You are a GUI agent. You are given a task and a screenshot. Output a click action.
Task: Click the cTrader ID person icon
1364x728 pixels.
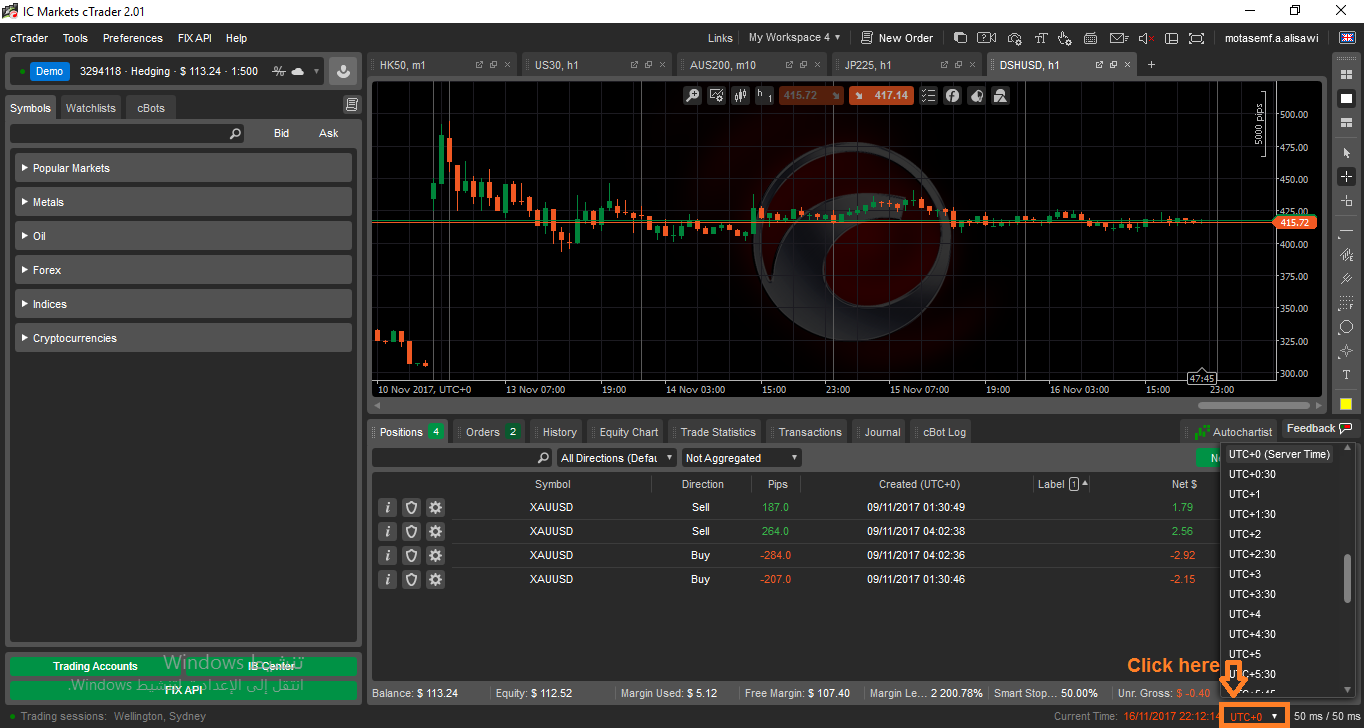point(344,72)
